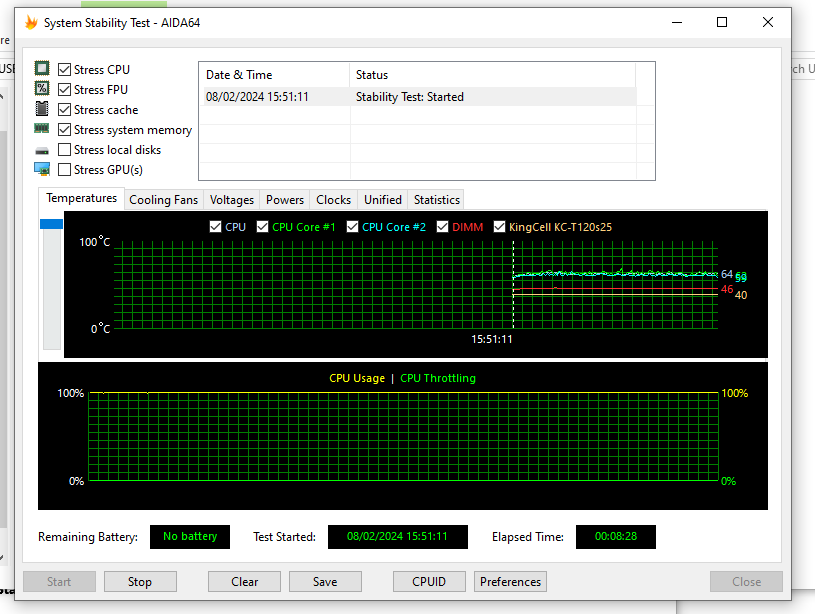Viewport: 815px width, 614px height.
Task: Open the Clocks tab
Action: (334, 200)
